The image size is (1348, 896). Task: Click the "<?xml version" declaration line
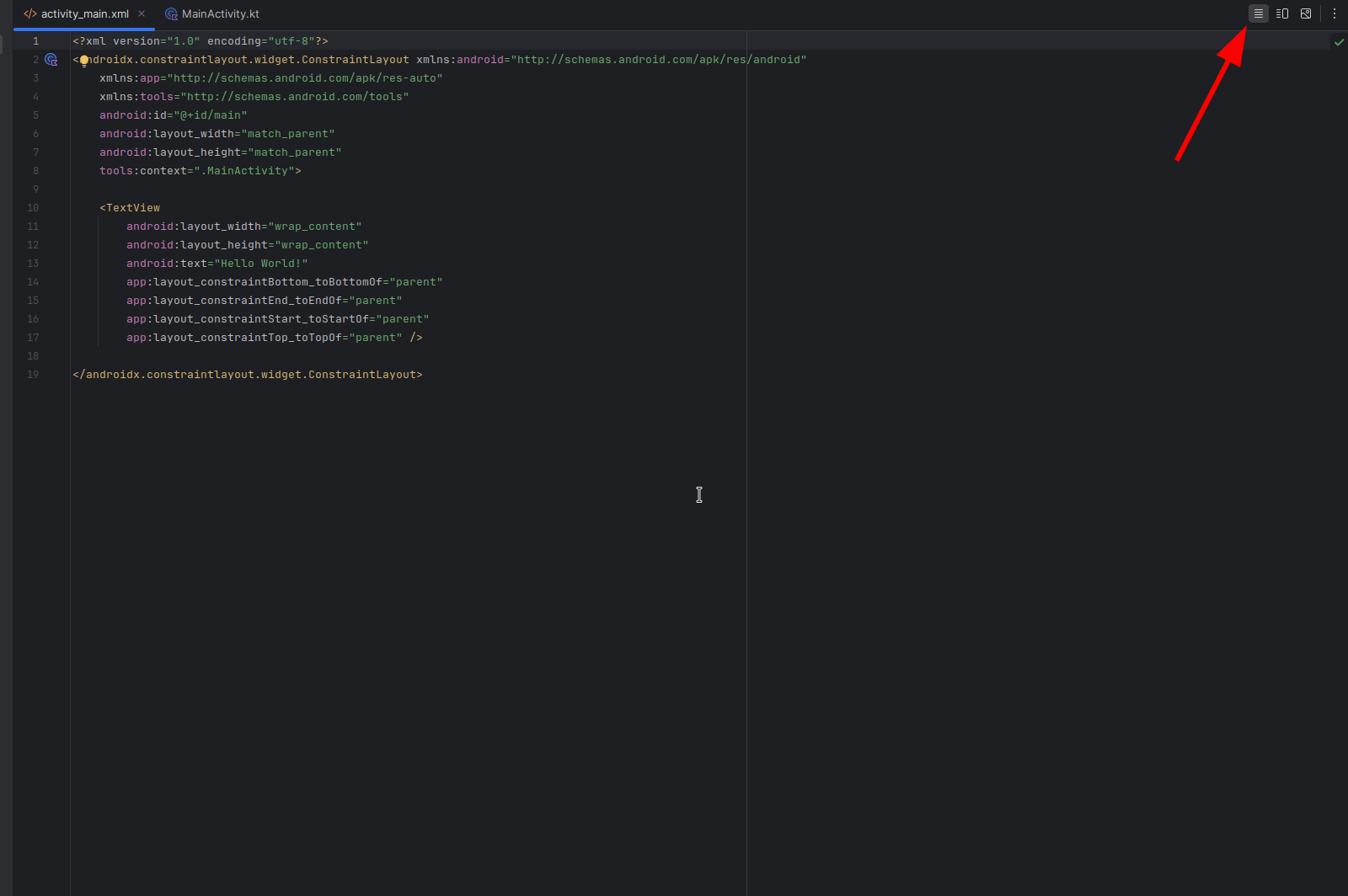(201, 41)
